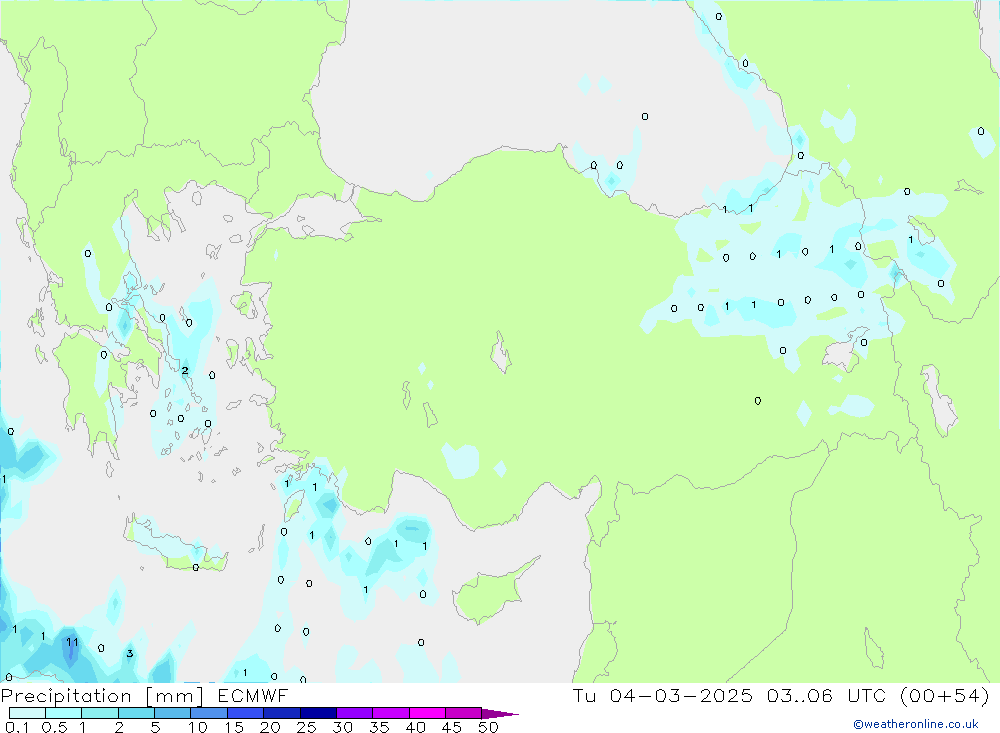This screenshot has height=733, width=1000.
Task: Click the 0.5 mm legend color swatch
Action: tap(64, 713)
